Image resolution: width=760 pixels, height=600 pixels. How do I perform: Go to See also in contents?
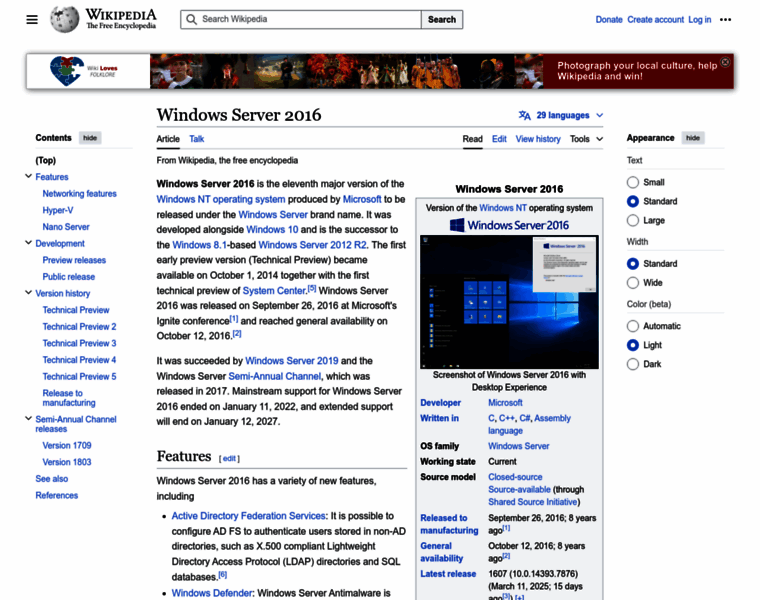[52, 479]
